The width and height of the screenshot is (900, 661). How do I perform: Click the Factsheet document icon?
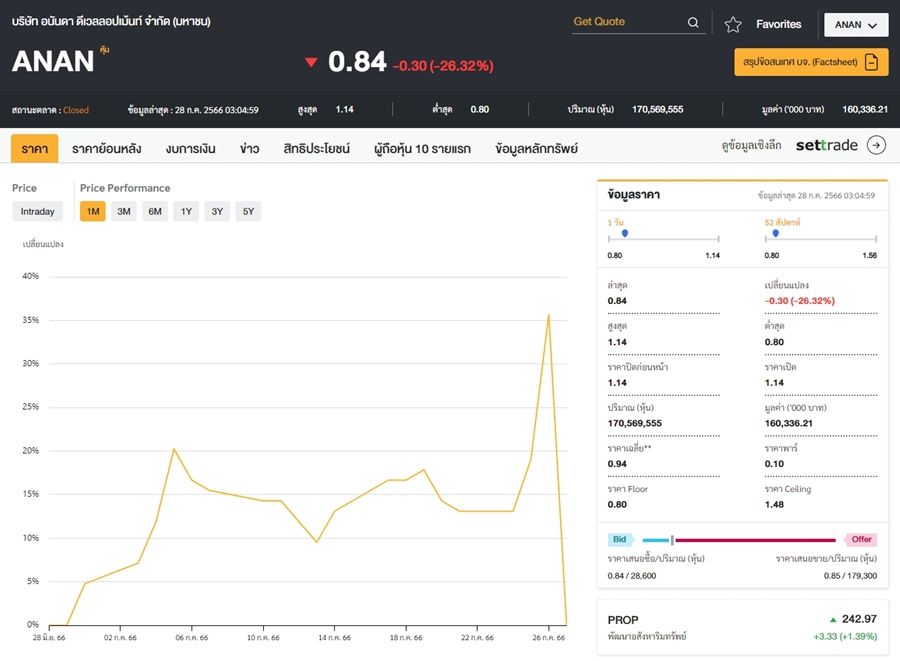871,62
